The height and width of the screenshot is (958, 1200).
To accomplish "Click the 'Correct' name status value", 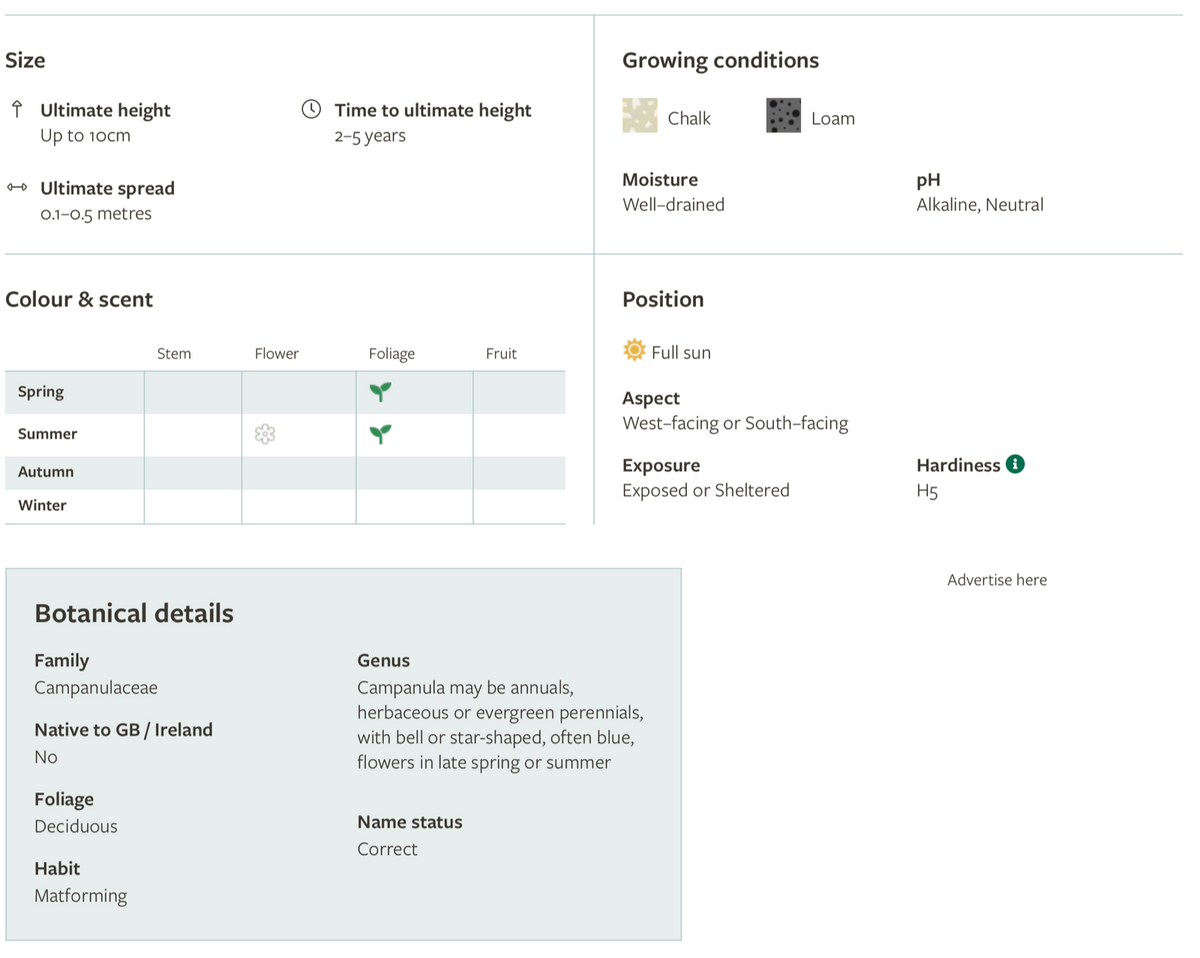I will 388,849.
